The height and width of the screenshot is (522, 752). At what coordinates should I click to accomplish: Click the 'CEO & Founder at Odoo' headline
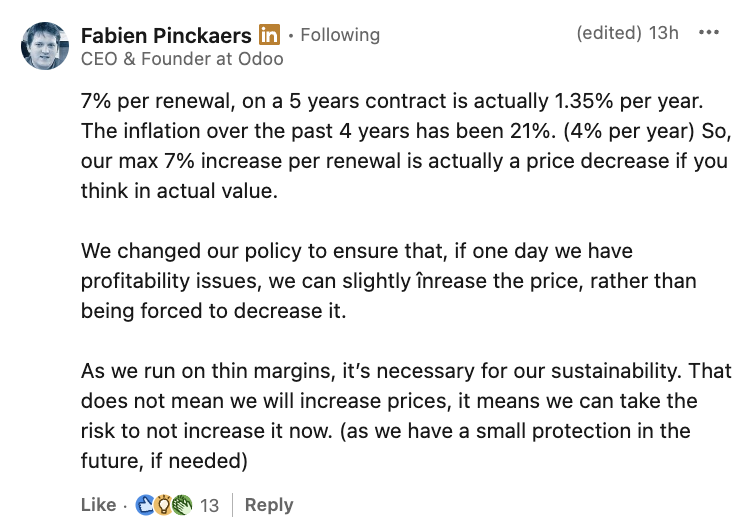(182, 59)
